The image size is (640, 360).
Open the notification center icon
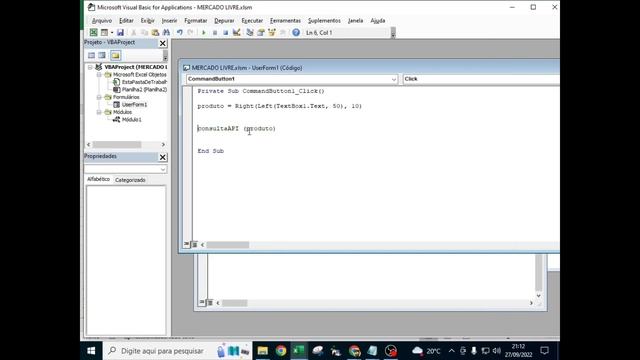(x=544, y=351)
